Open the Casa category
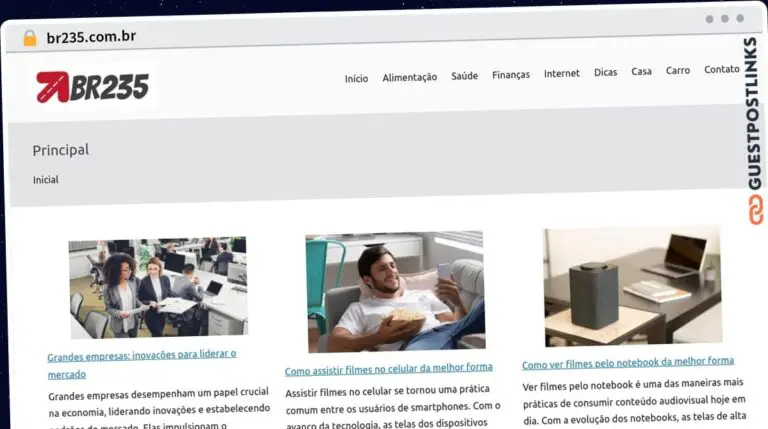 tap(641, 72)
